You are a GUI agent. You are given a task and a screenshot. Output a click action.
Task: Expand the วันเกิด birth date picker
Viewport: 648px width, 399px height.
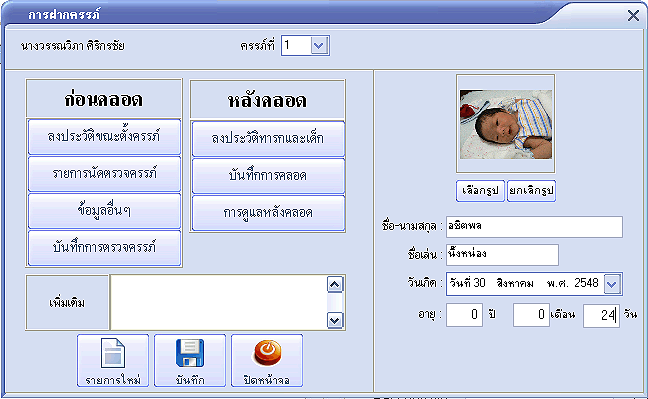[612, 284]
